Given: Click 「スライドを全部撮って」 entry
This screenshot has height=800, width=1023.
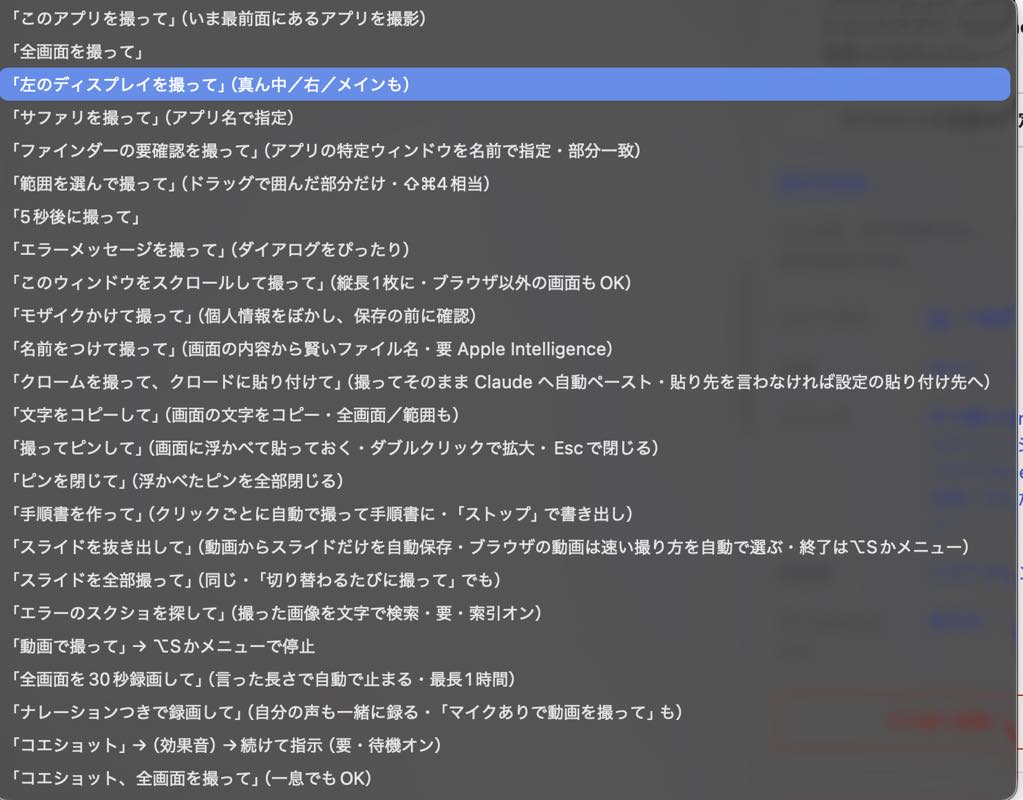Looking at the screenshot, I should click(505, 579).
